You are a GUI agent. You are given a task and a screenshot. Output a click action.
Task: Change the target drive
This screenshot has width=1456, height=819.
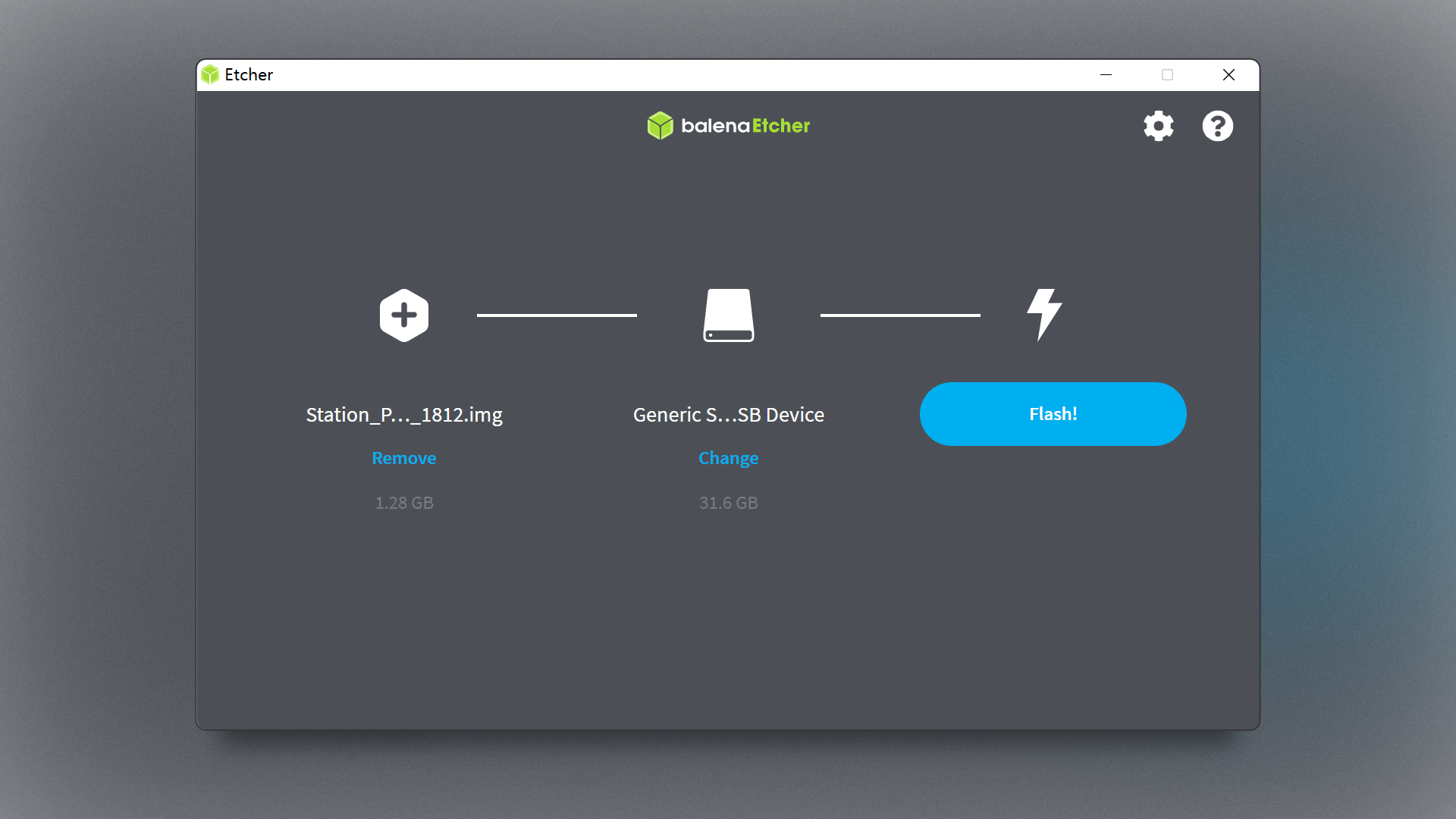(x=729, y=458)
